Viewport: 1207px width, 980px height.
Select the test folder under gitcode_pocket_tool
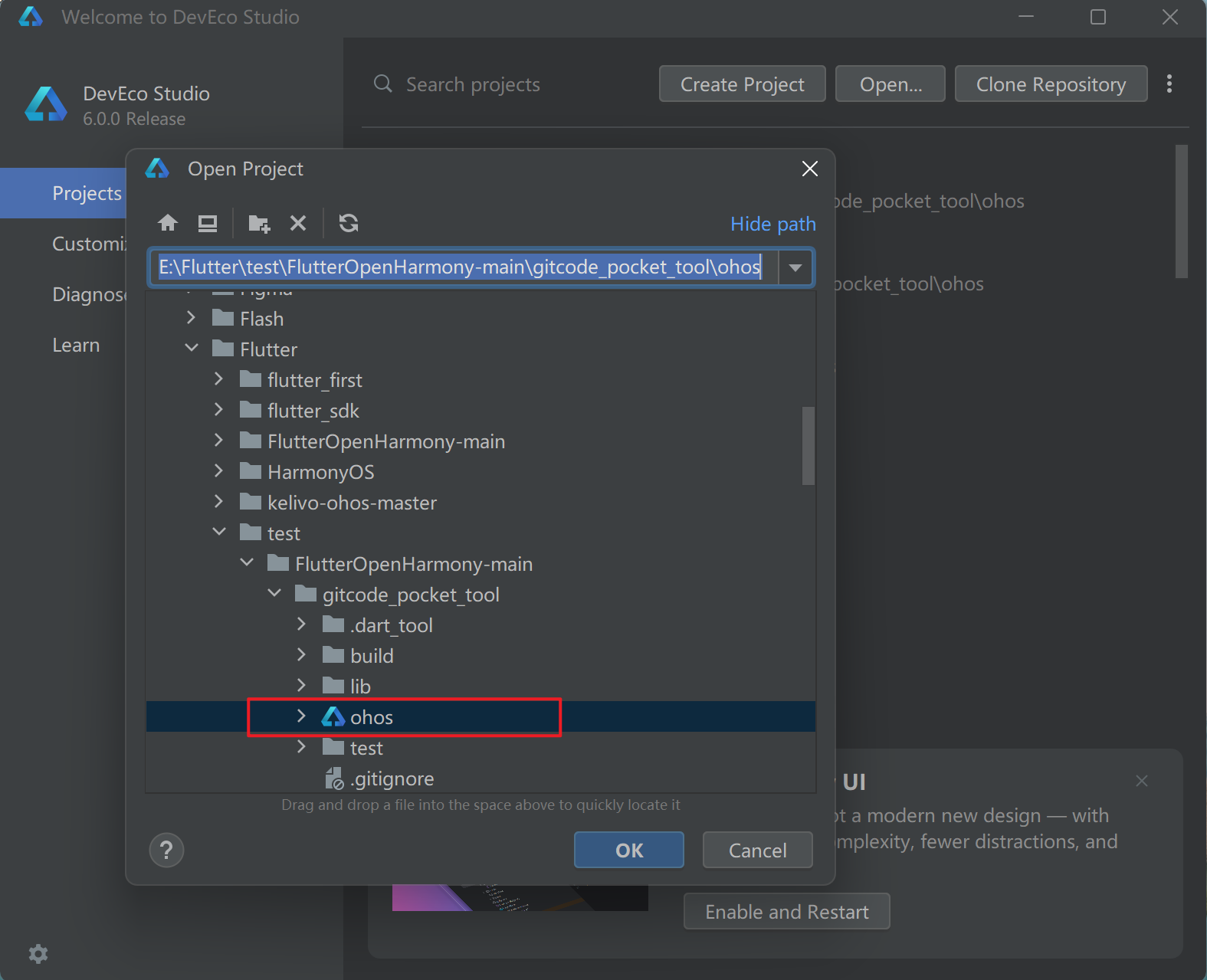coord(481,747)
